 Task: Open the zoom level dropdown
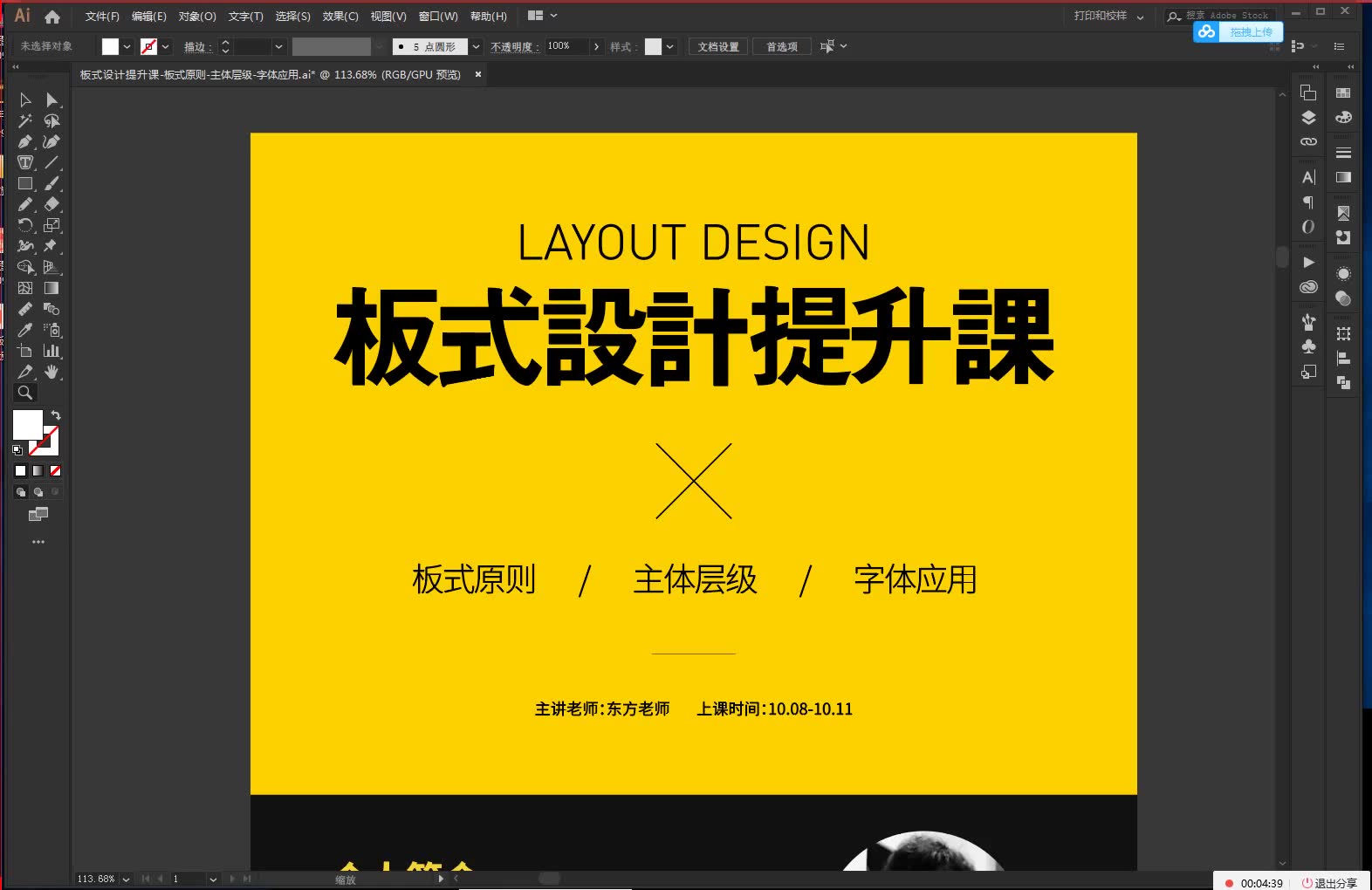pyautogui.click(x=126, y=880)
